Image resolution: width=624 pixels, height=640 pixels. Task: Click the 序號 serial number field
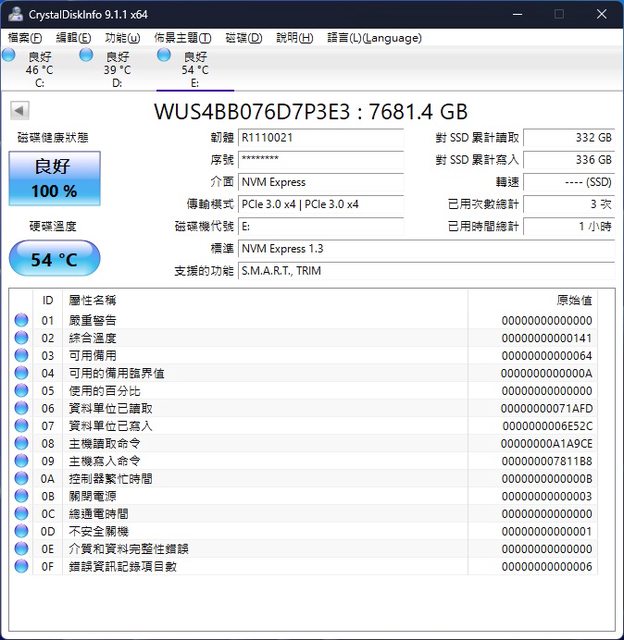320,159
